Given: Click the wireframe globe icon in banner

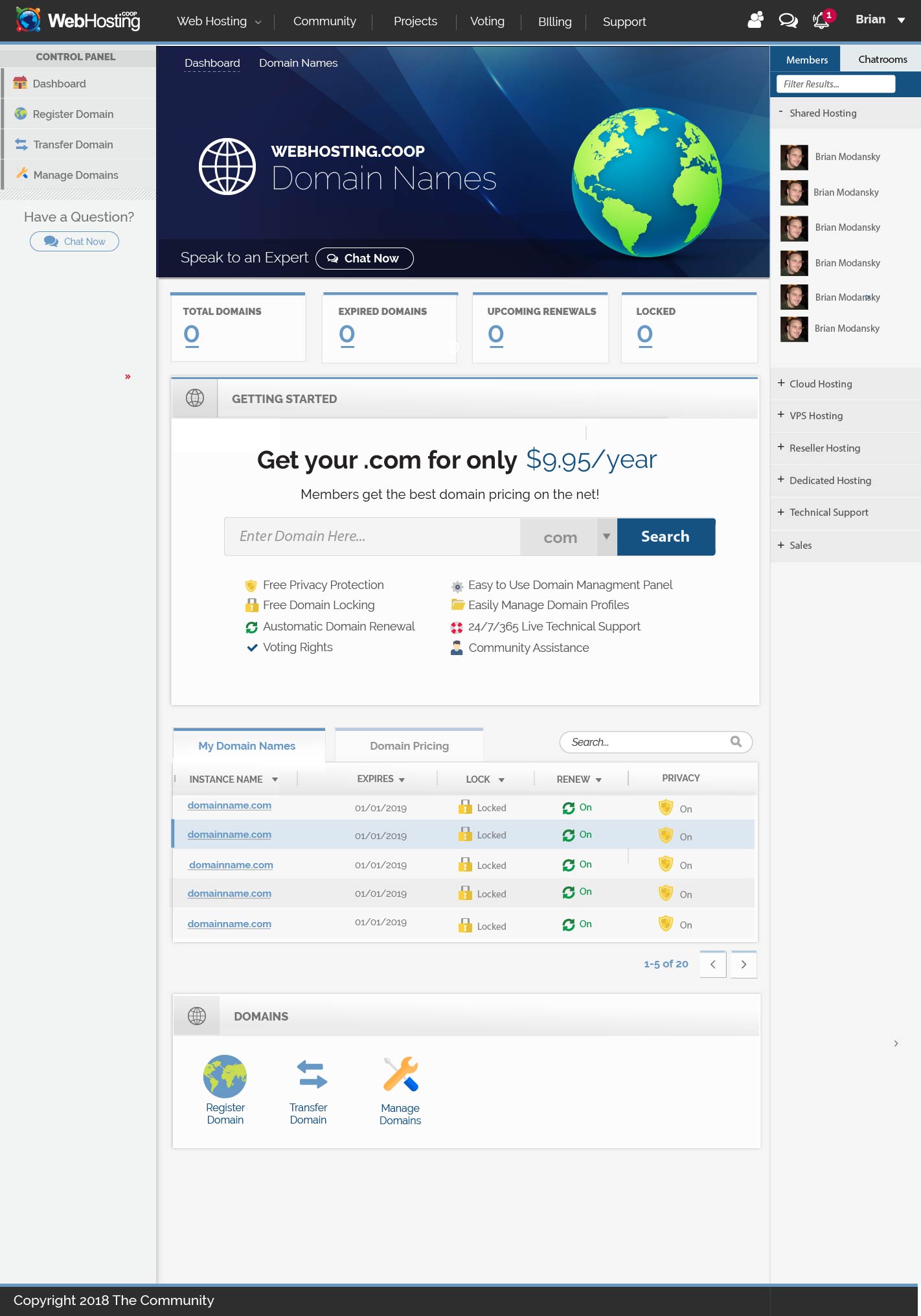Looking at the screenshot, I should pos(227,167).
